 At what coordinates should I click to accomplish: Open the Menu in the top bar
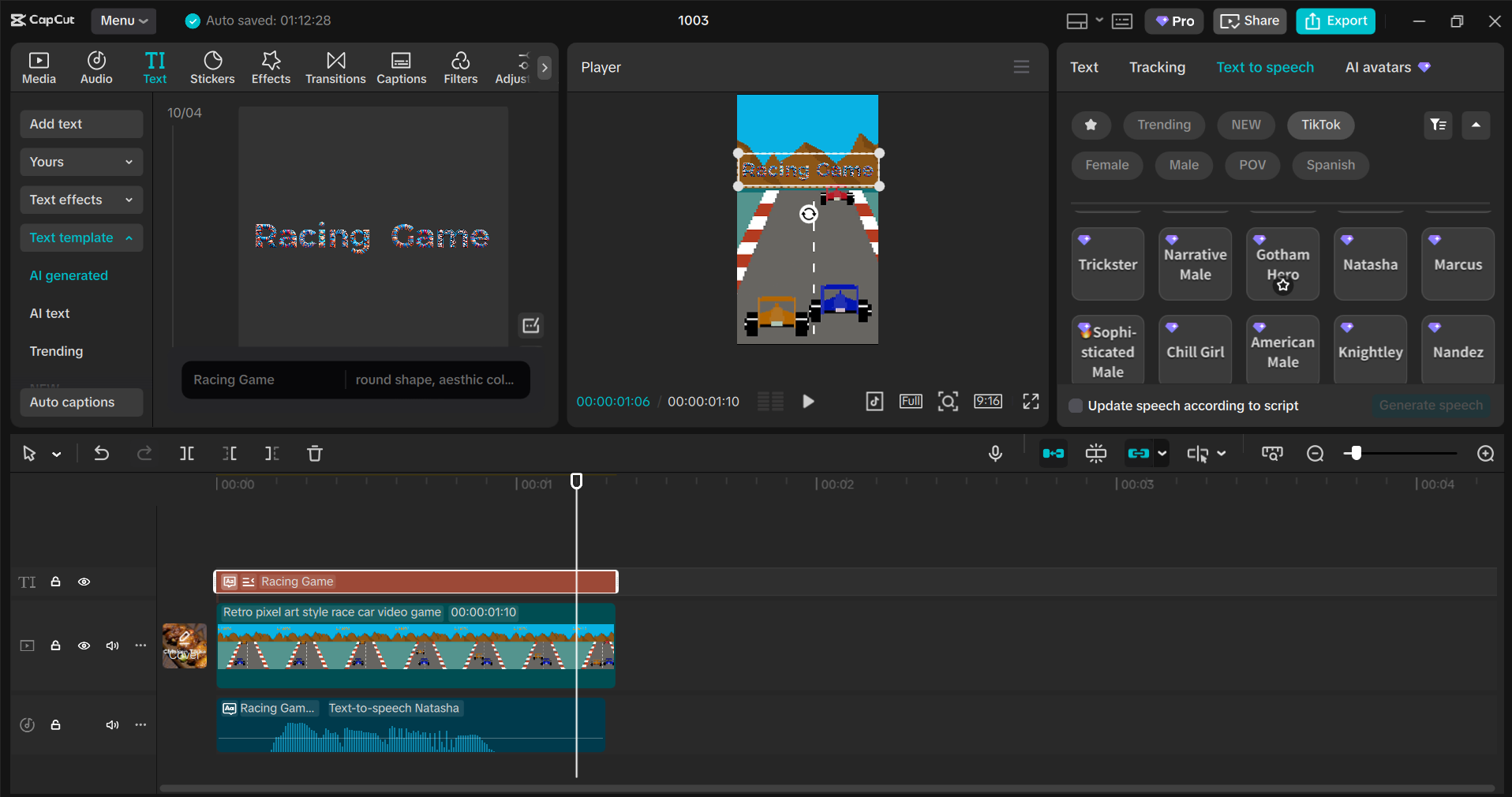point(123,21)
